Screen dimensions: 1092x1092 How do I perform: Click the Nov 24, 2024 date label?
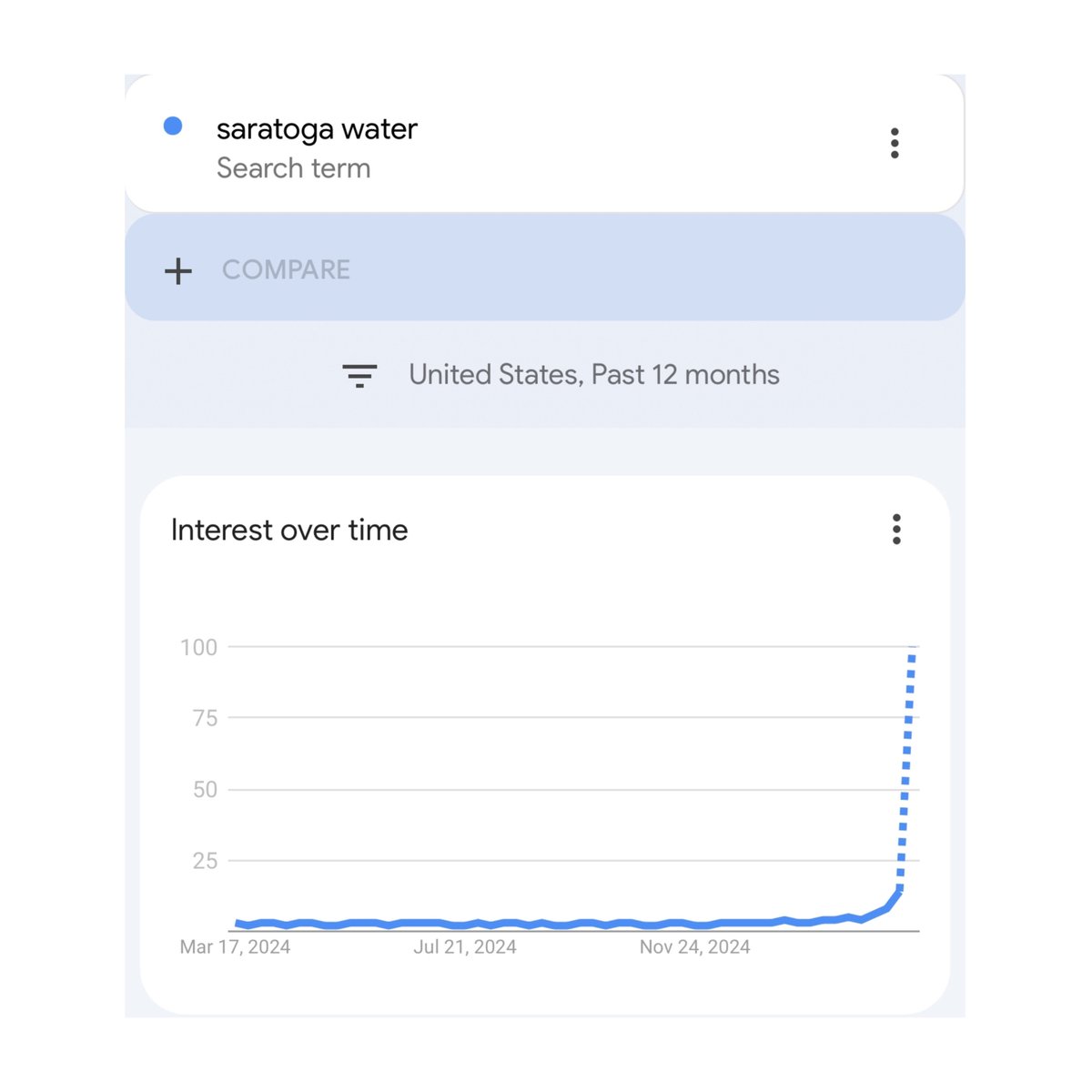click(694, 947)
